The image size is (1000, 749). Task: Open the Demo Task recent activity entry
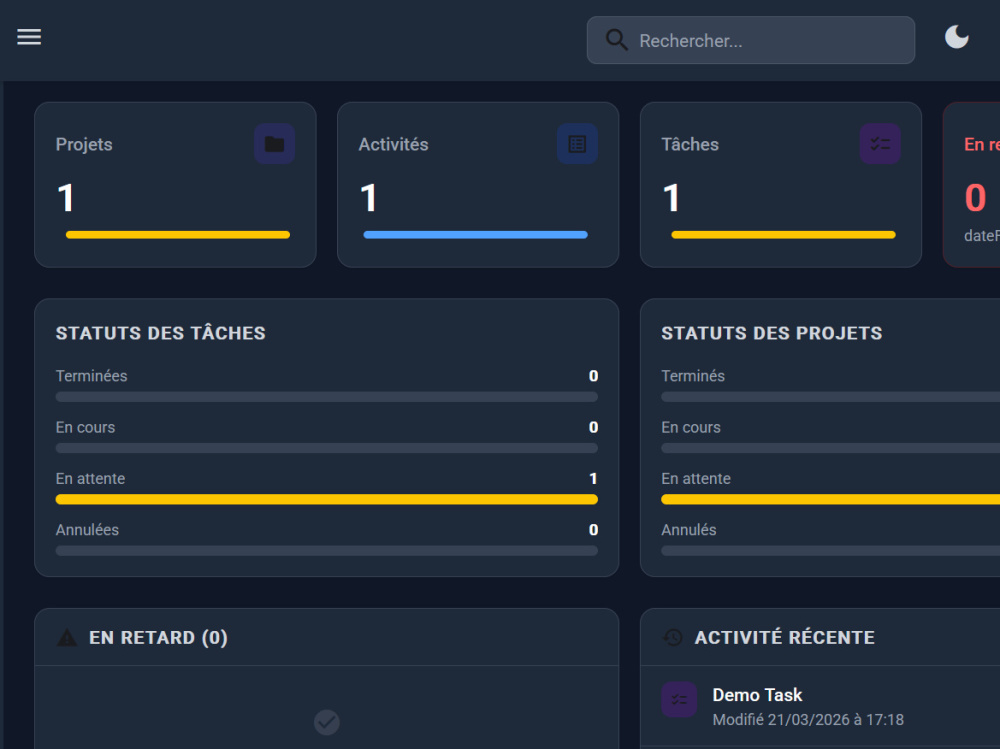(x=820, y=706)
